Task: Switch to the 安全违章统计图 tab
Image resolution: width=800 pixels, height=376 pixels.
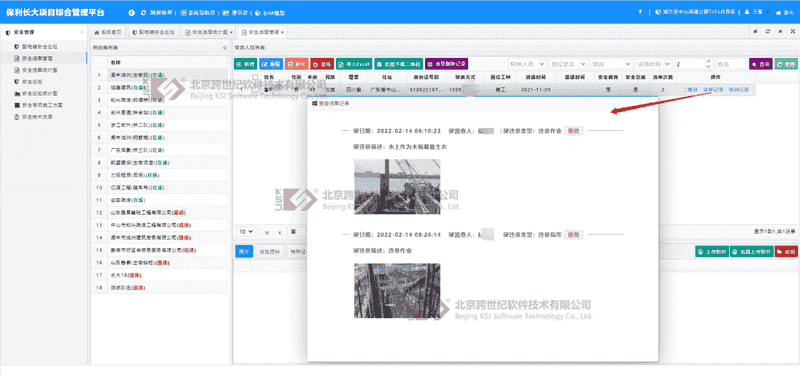Action: tap(209, 32)
